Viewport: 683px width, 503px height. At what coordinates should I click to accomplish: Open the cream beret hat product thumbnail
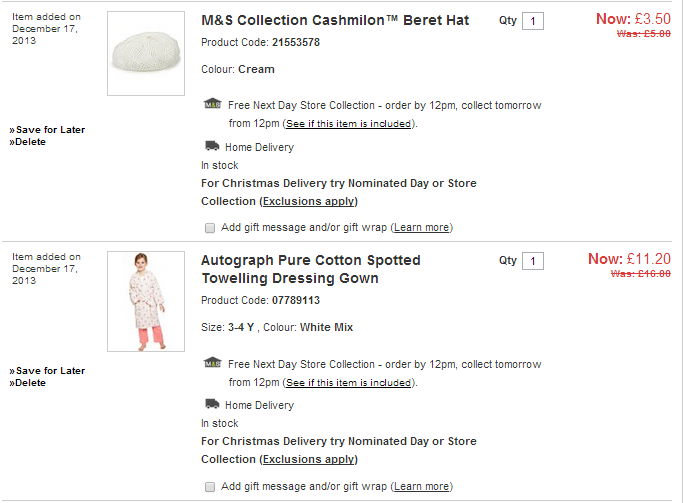(146, 52)
